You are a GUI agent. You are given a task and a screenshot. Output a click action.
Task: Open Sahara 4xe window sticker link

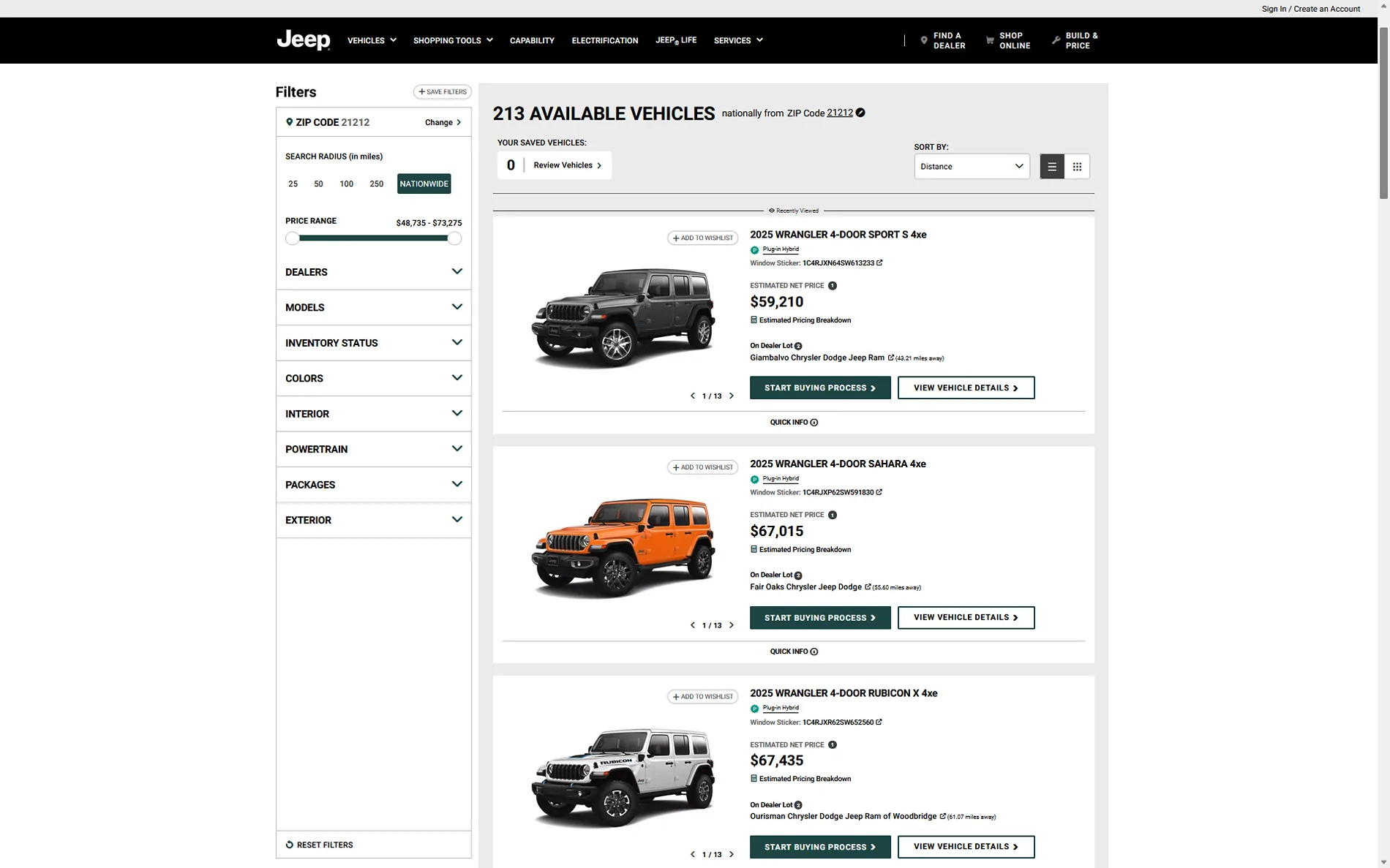(x=842, y=492)
